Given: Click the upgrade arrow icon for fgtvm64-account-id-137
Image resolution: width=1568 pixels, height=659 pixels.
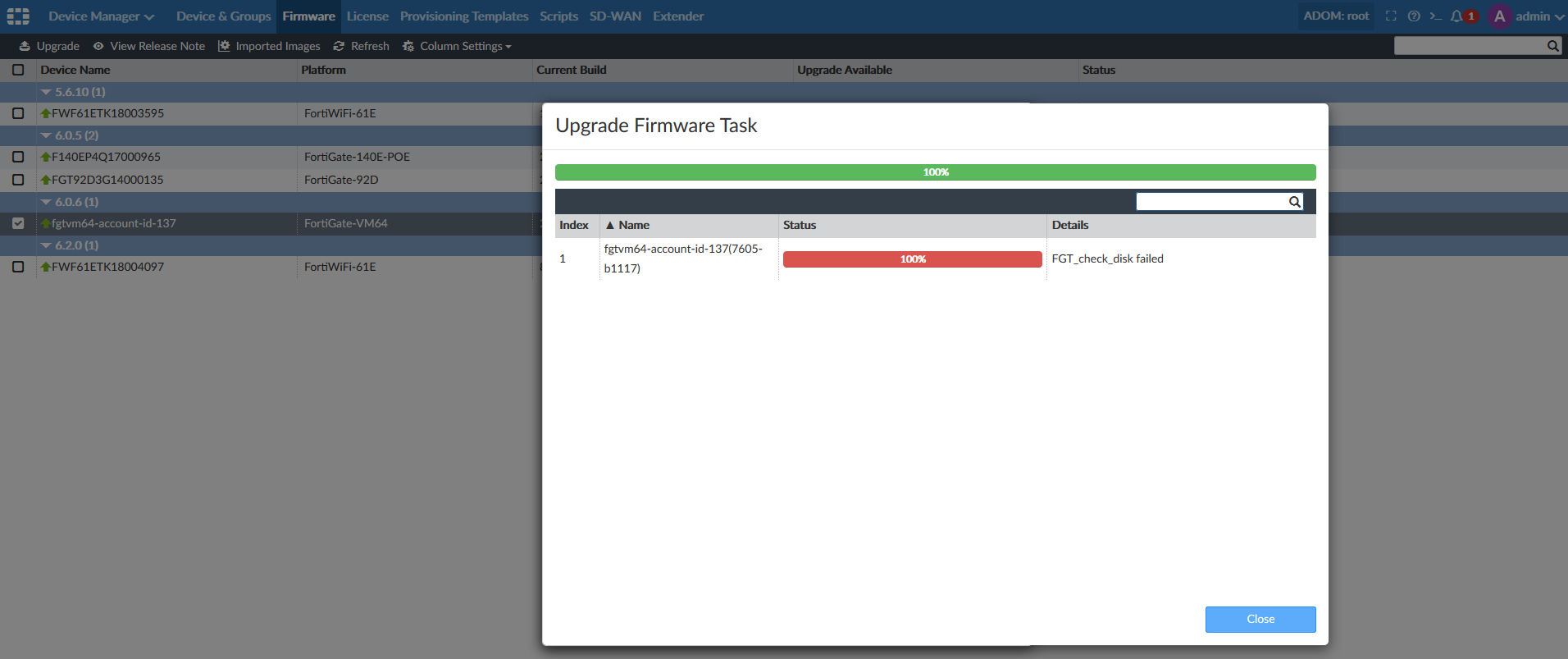Looking at the screenshot, I should (x=46, y=223).
